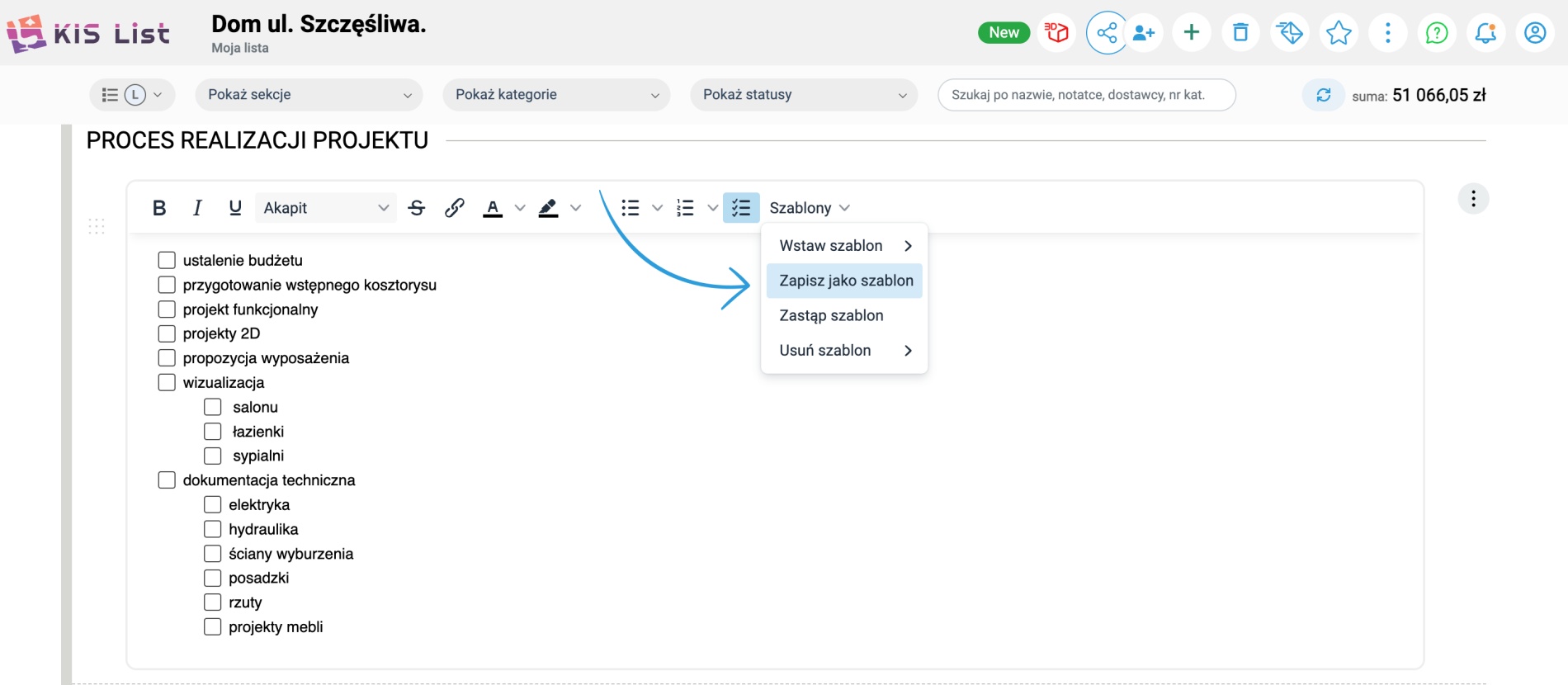Click the share list icon
Image resolution: width=1568 pixels, height=685 pixels.
[x=1107, y=33]
